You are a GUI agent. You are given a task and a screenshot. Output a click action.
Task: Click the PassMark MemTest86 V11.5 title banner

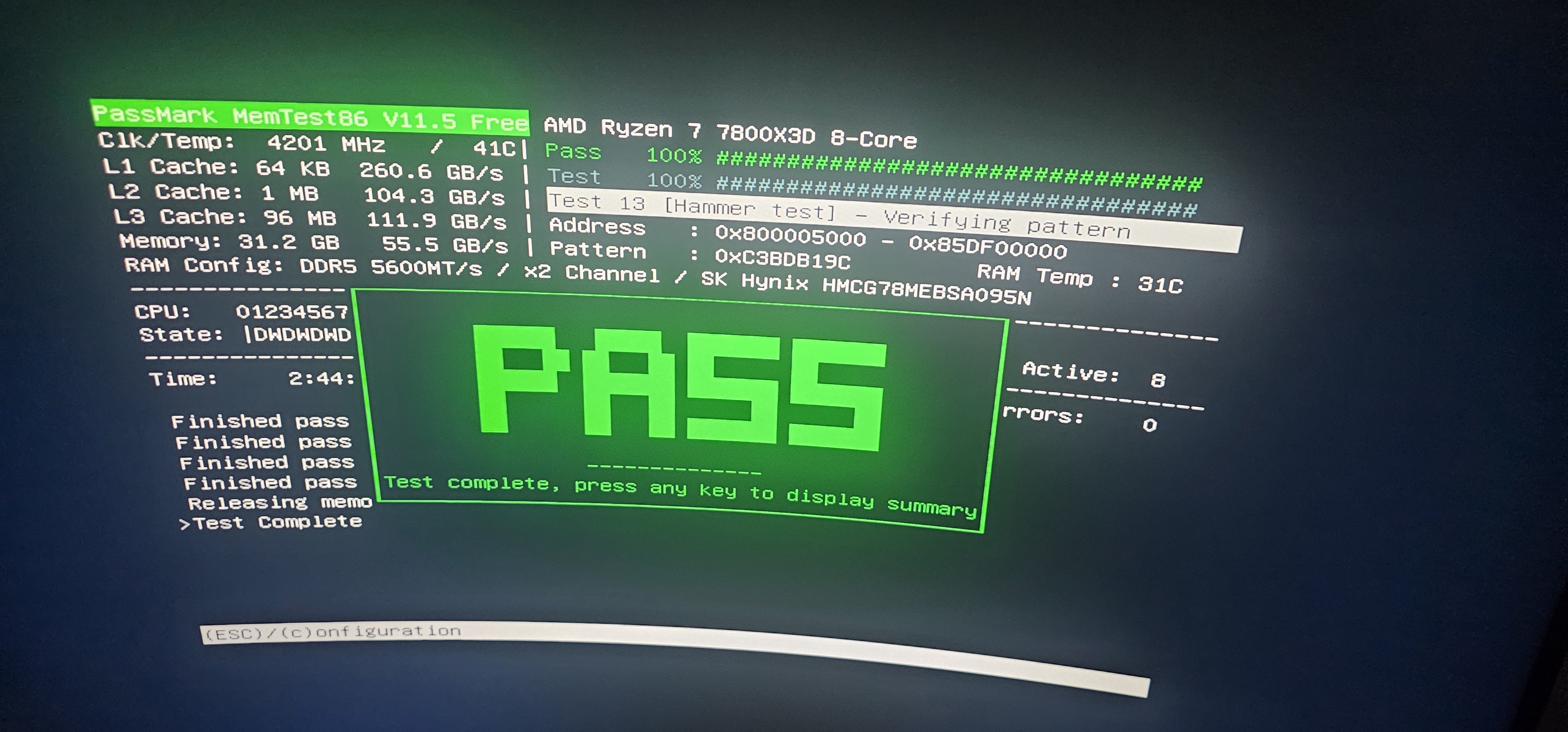(309, 118)
